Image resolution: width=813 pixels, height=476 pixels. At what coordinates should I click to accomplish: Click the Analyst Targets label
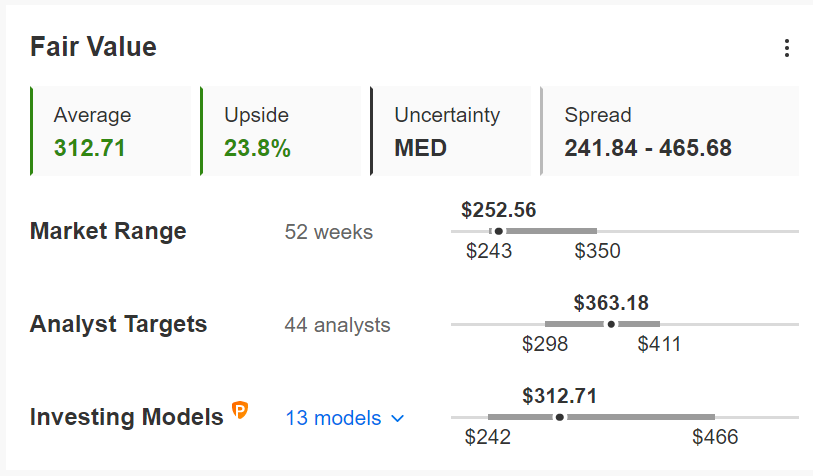(x=118, y=324)
